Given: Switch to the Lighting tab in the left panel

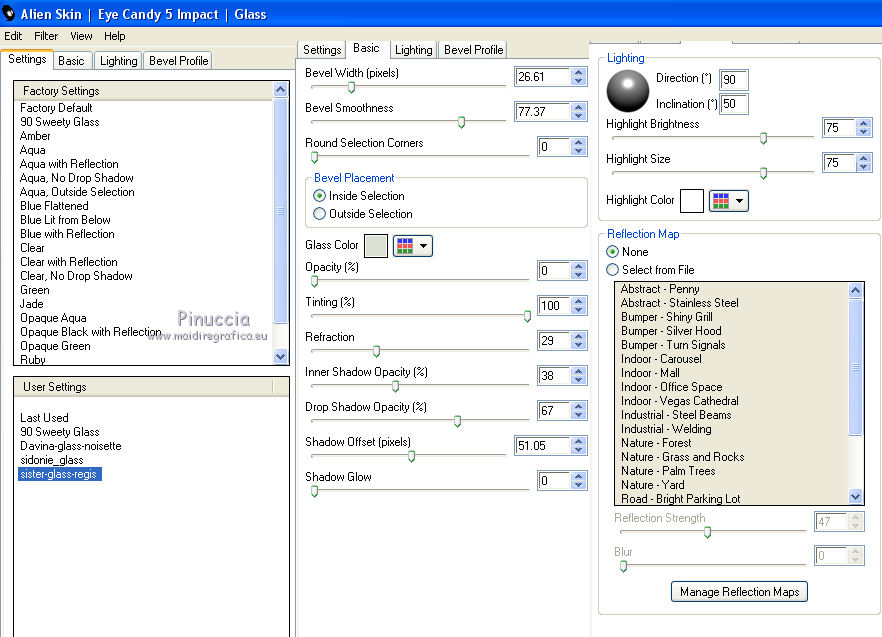Looking at the screenshot, I should 118,61.
